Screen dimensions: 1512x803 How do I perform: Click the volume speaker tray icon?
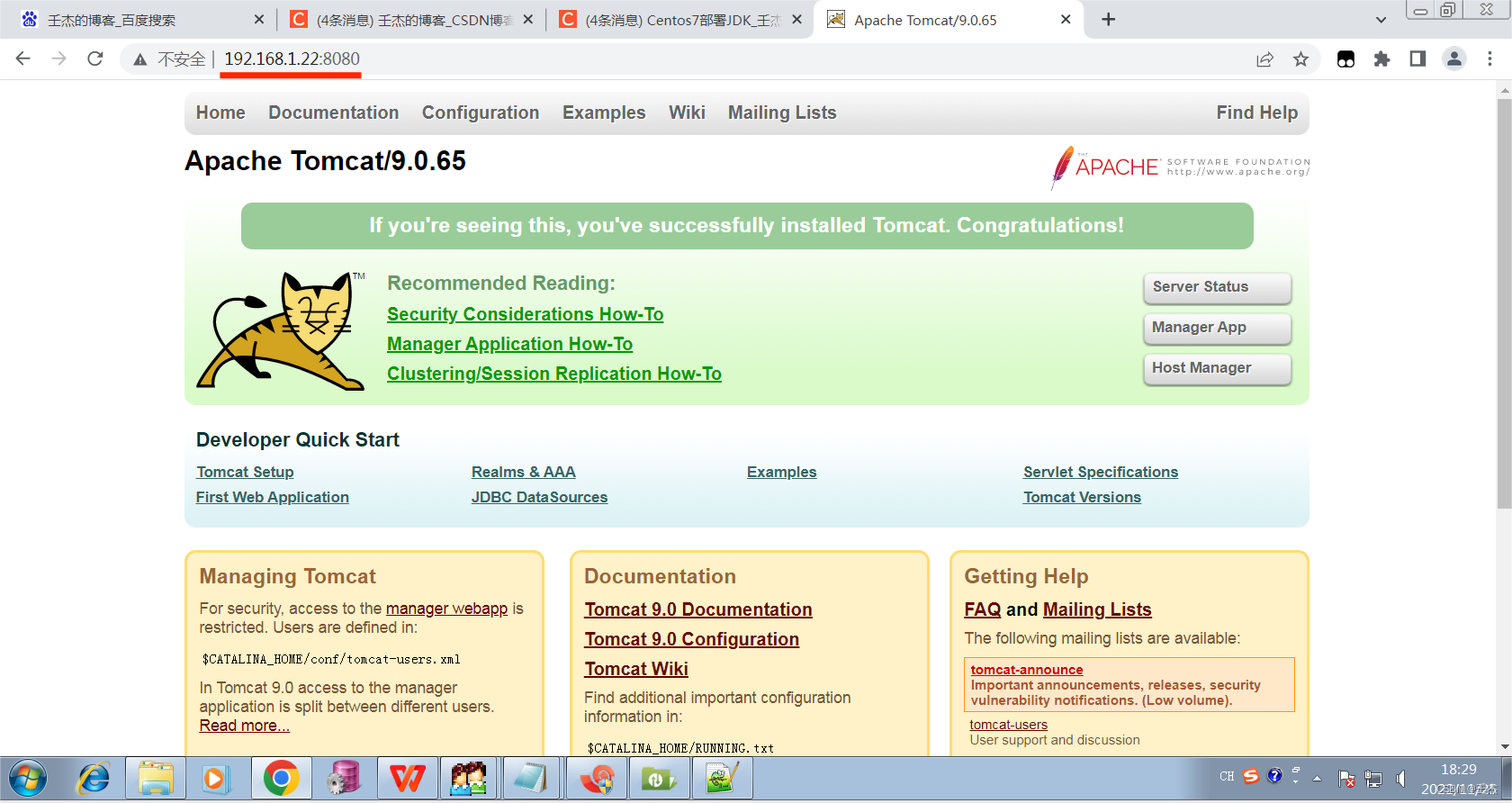click(1401, 778)
